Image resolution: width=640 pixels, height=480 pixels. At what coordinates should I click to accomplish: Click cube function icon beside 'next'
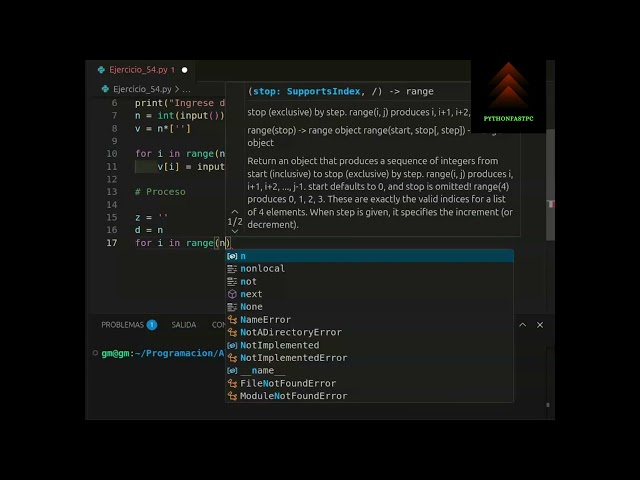pyautogui.click(x=232, y=294)
